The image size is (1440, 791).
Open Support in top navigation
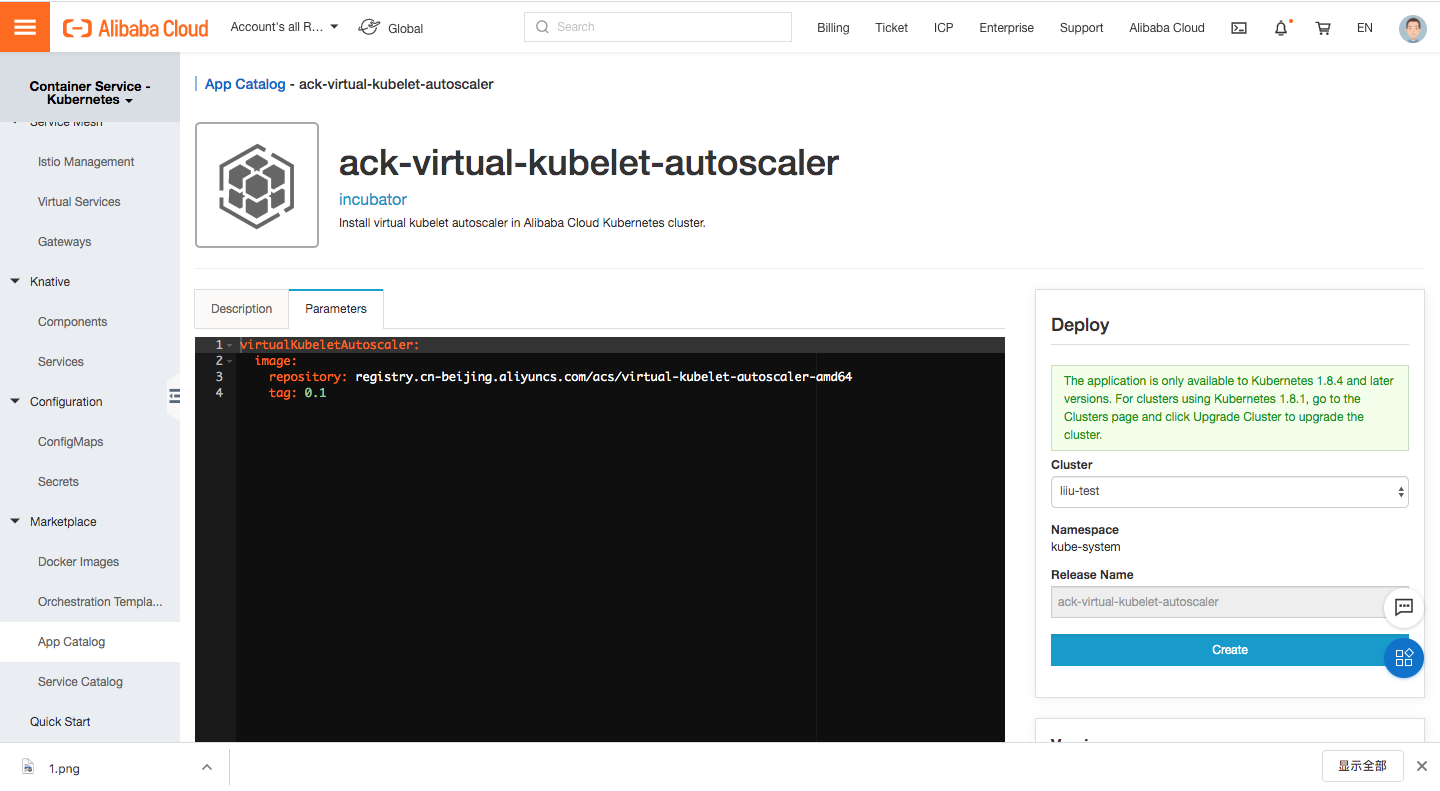[x=1081, y=28]
